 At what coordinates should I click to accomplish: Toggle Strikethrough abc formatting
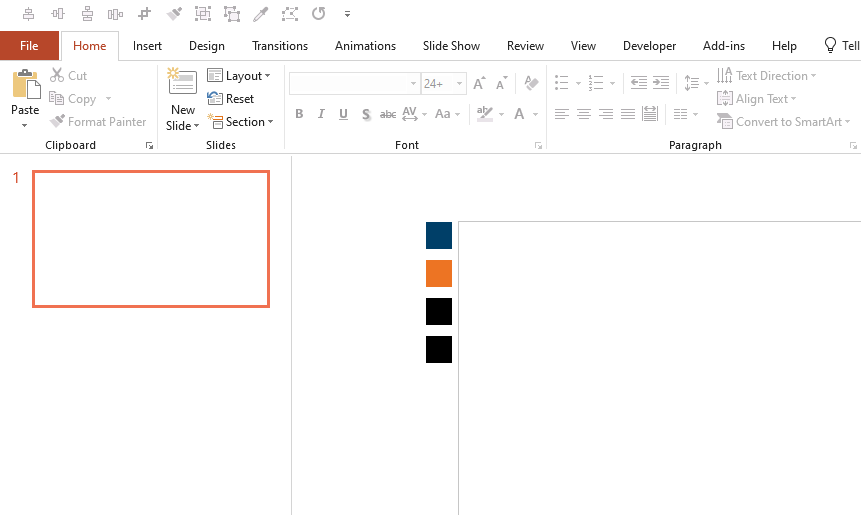(x=388, y=114)
